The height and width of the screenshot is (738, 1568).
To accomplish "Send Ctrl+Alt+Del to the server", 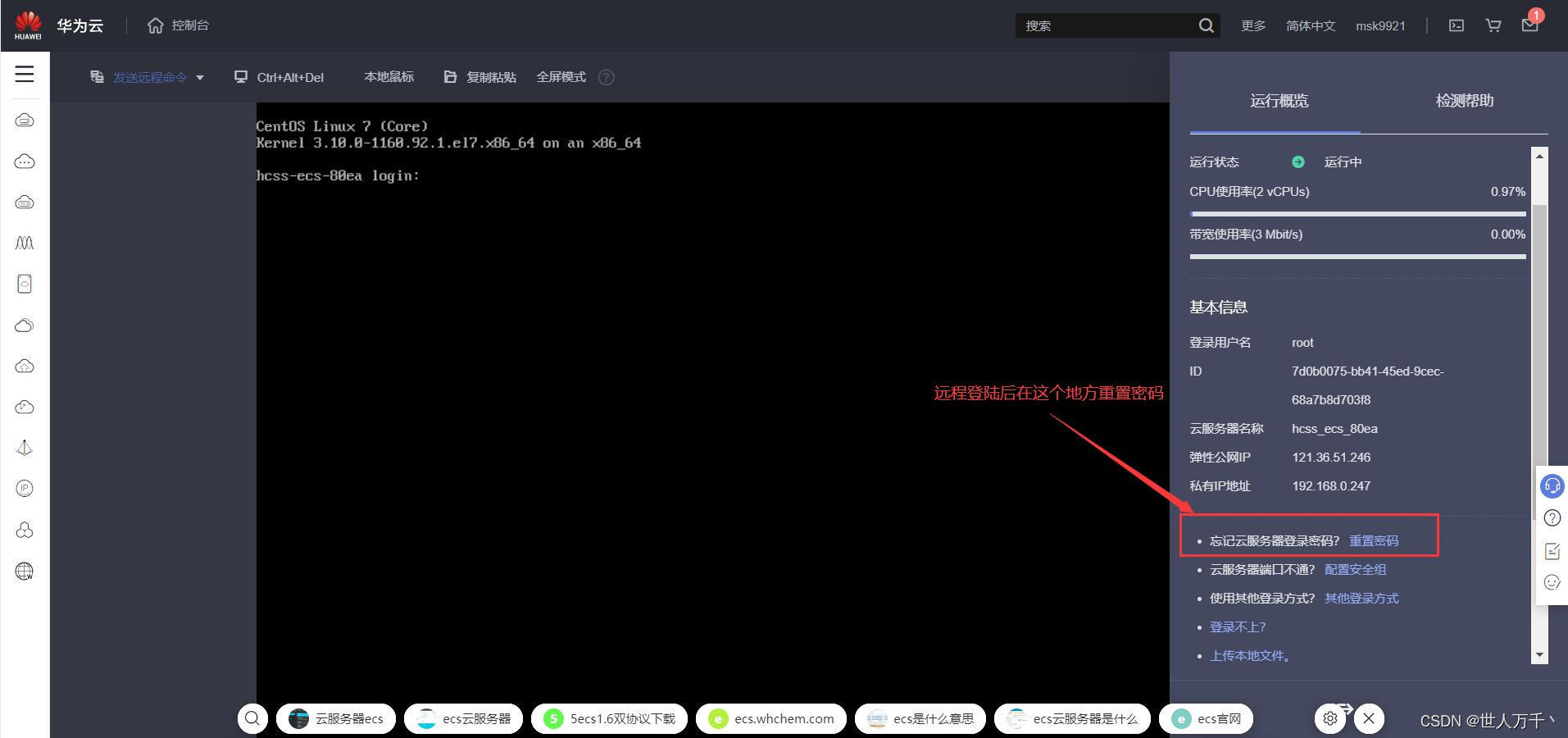I will pos(279,77).
